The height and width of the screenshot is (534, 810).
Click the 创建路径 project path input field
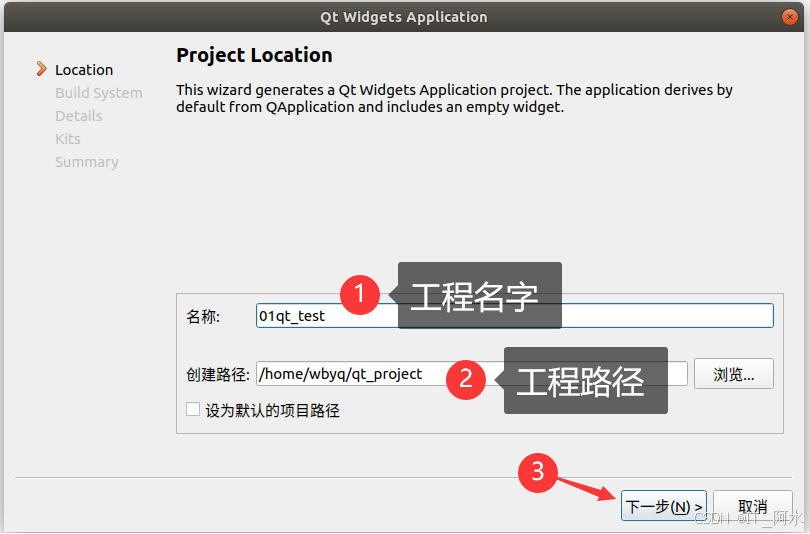point(472,373)
